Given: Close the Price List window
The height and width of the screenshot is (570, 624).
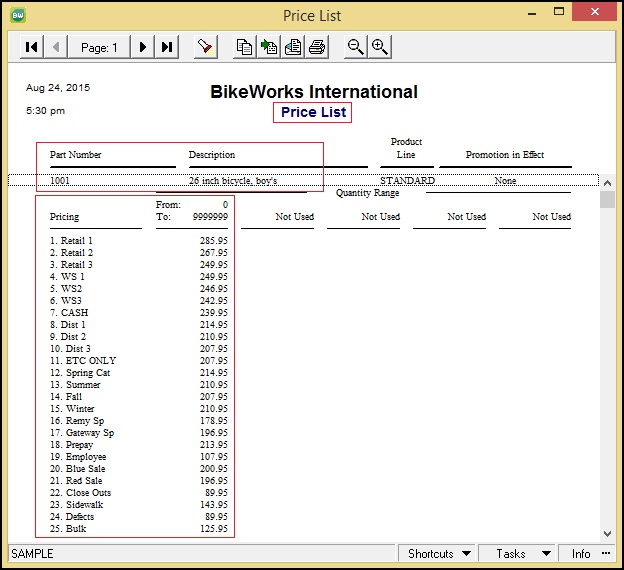Looking at the screenshot, I should tap(595, 12).
